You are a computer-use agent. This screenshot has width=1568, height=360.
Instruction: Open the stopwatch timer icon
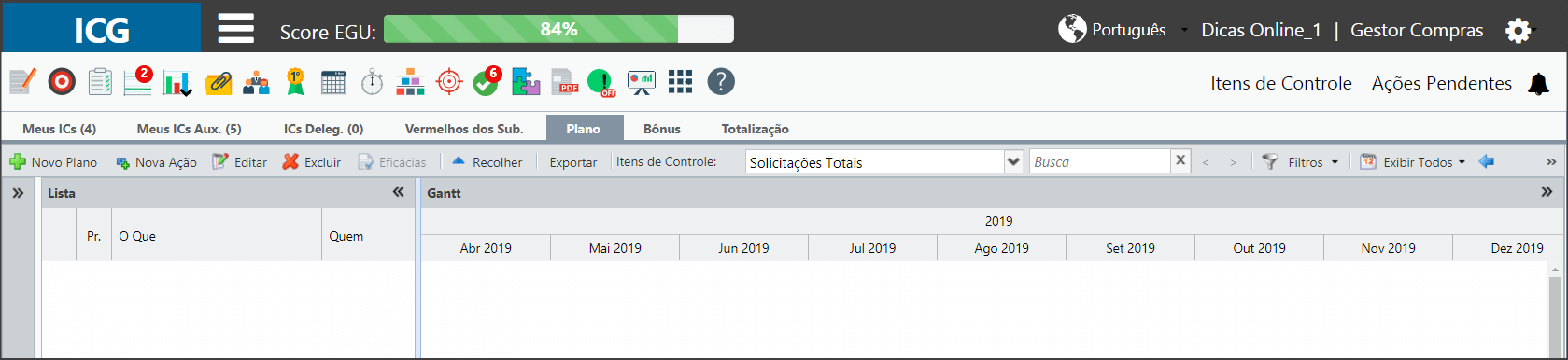pos(373,82)
